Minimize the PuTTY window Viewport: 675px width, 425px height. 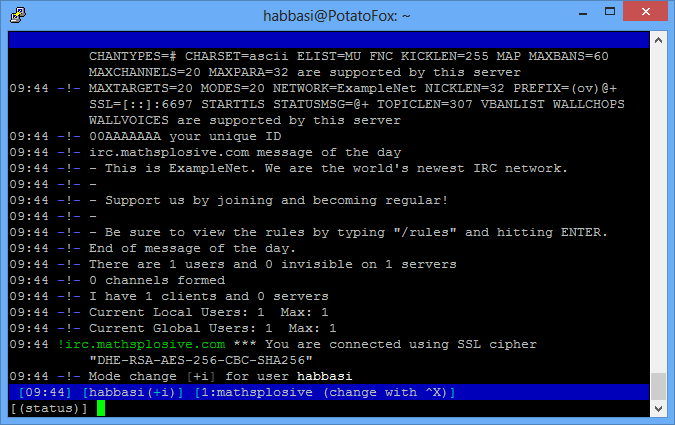(x=583, y=12)
